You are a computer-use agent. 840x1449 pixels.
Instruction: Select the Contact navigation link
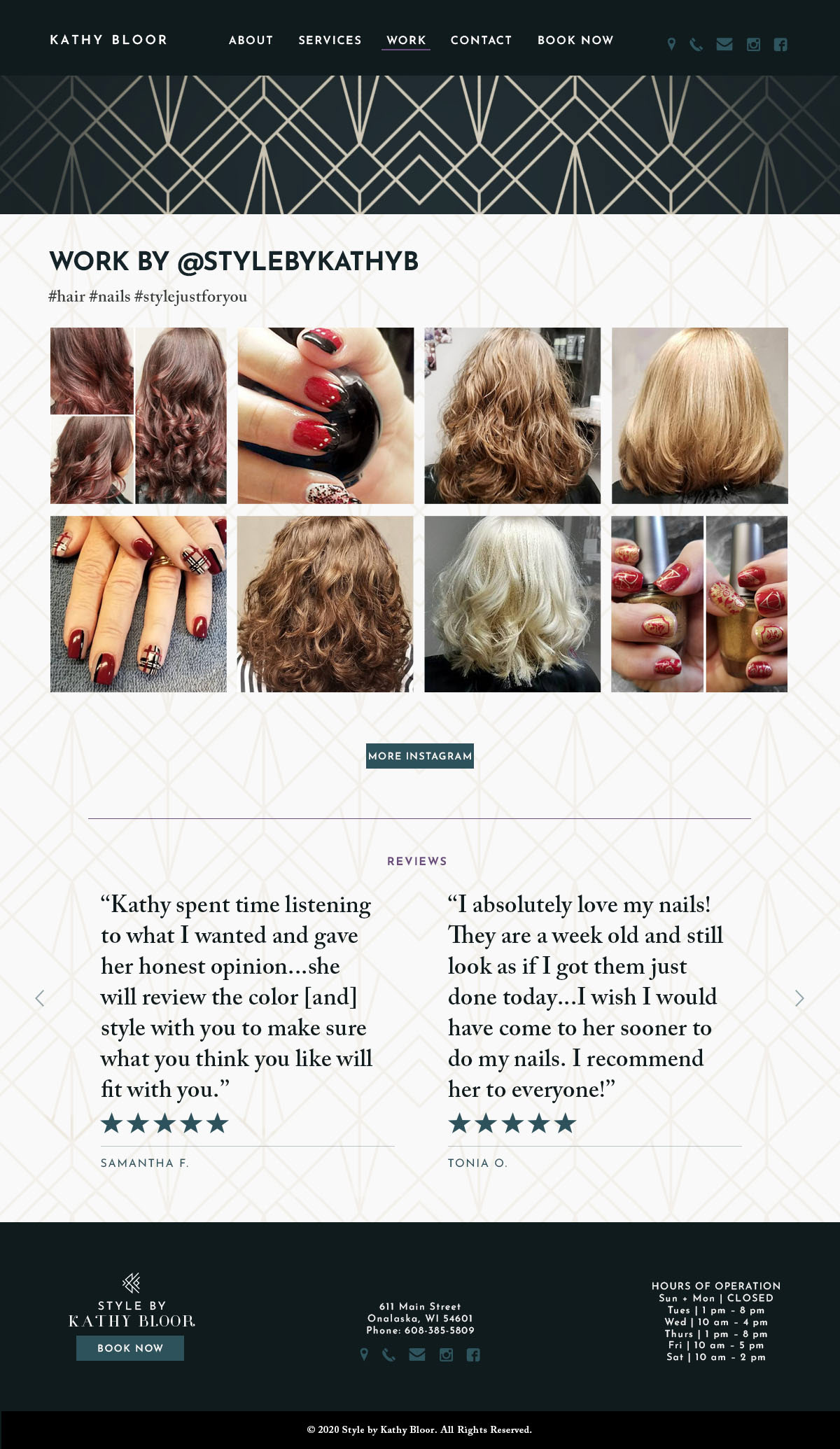click(x=482, y=41)
